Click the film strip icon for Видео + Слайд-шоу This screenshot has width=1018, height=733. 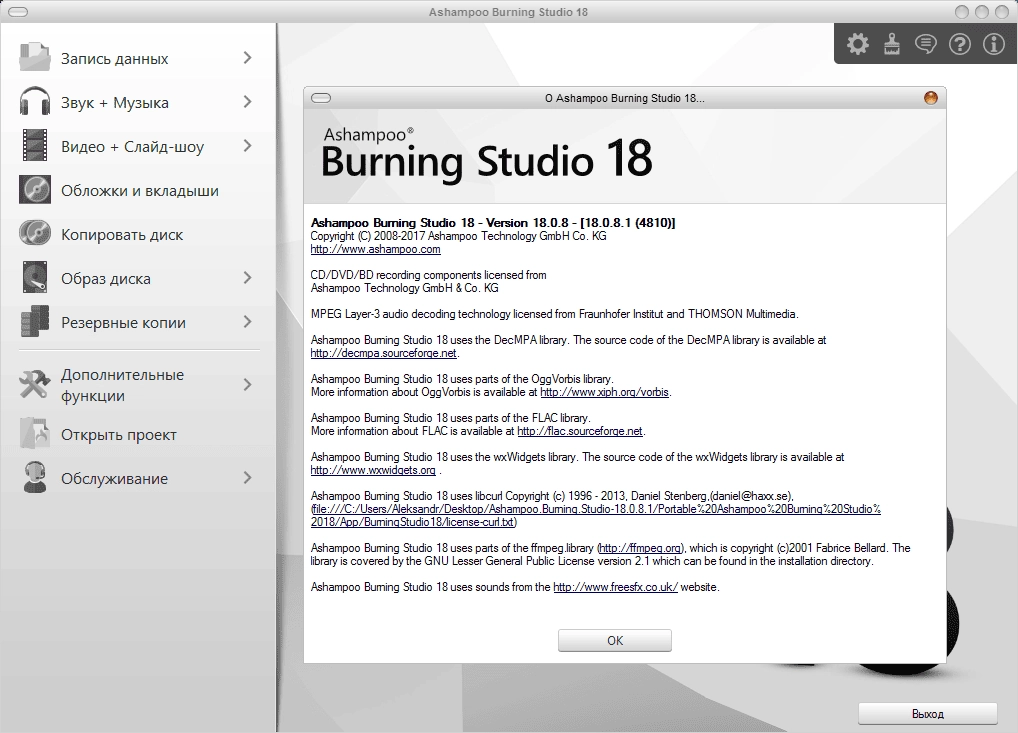[x=34, y=145]
